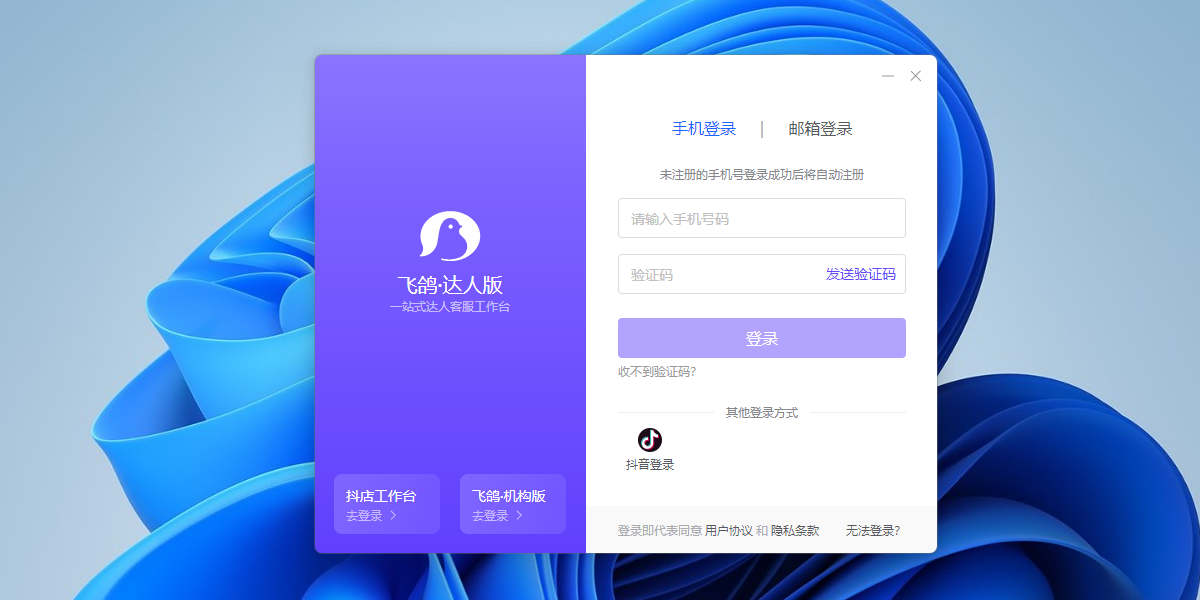Click the minimize icon on the window
This screenshot has height=600, width=1200.
(886, 75)
